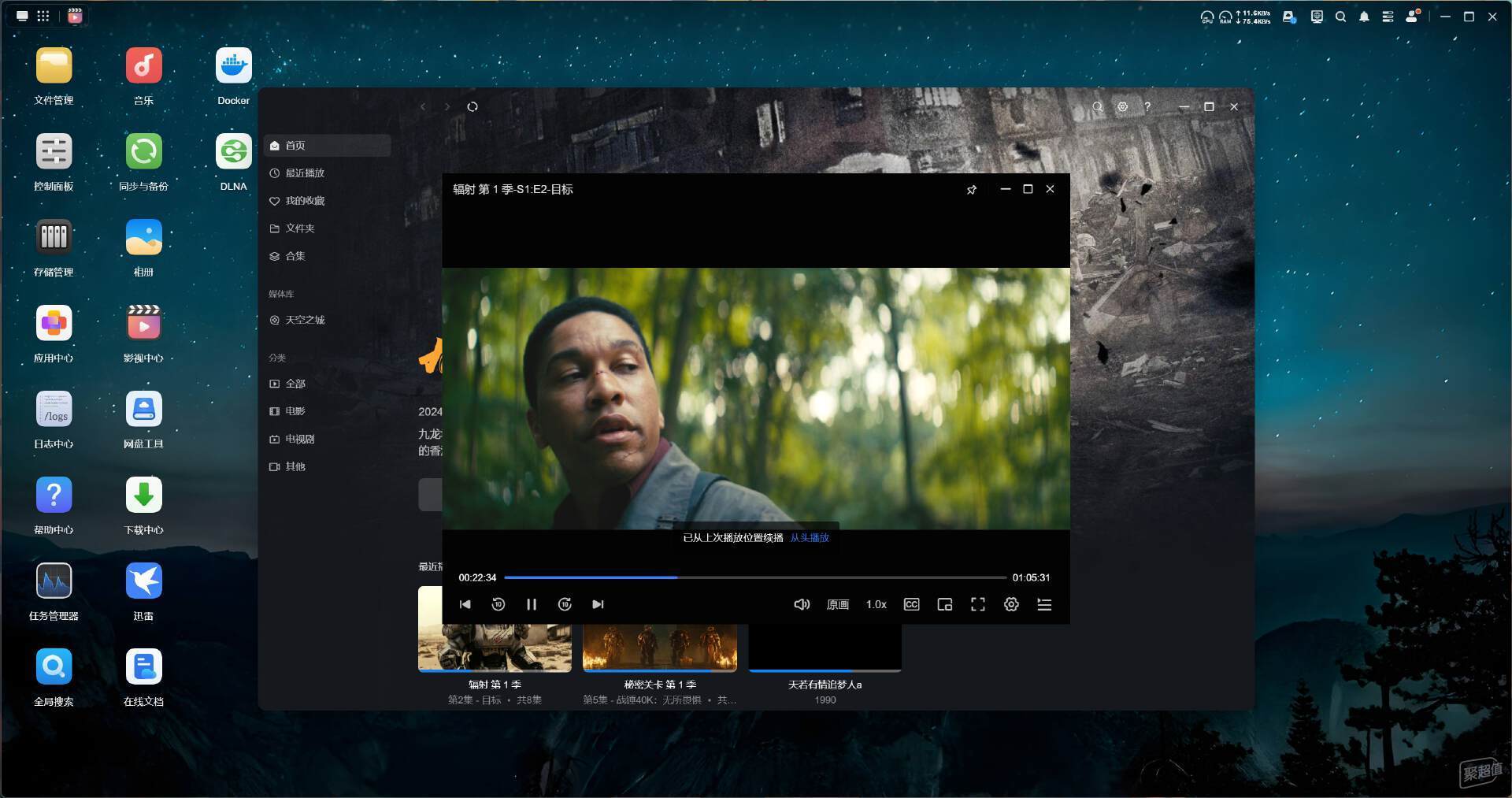Open the 1.0x playback speed menu
The image size is (1512, 798).
tap(876, 604)
